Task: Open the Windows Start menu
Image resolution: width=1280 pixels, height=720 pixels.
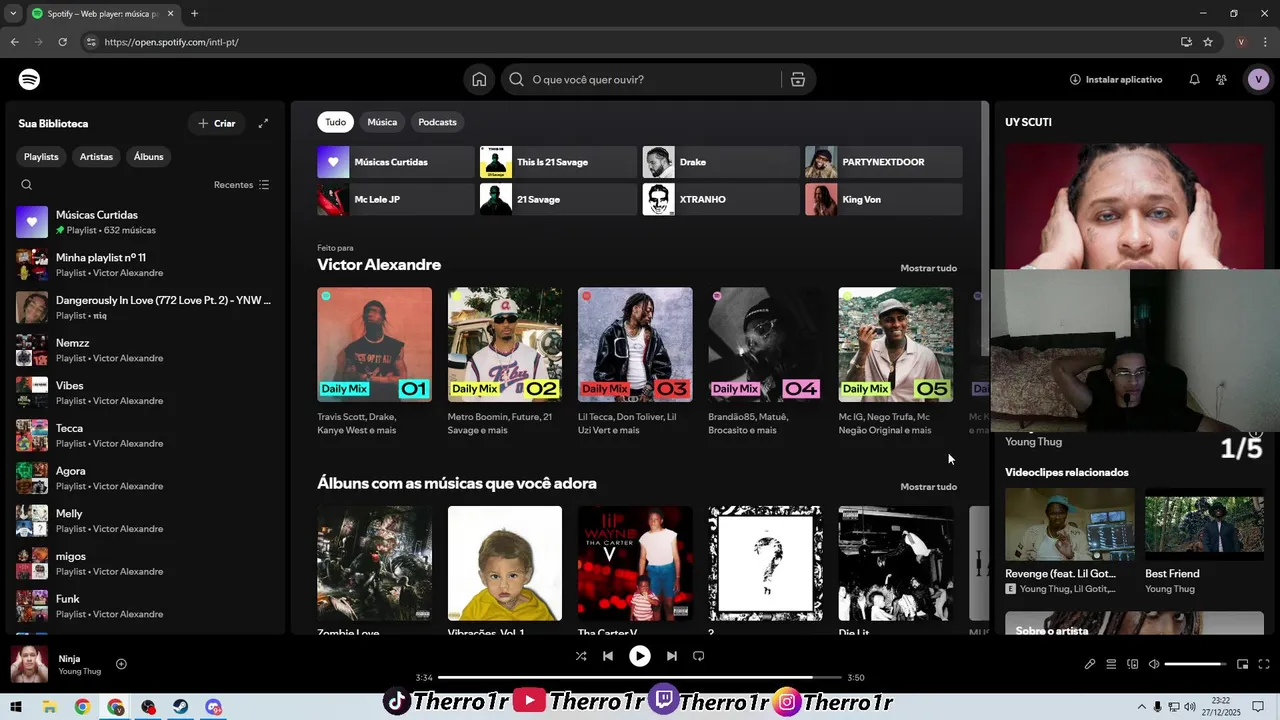Action: [x=16, y=707]
